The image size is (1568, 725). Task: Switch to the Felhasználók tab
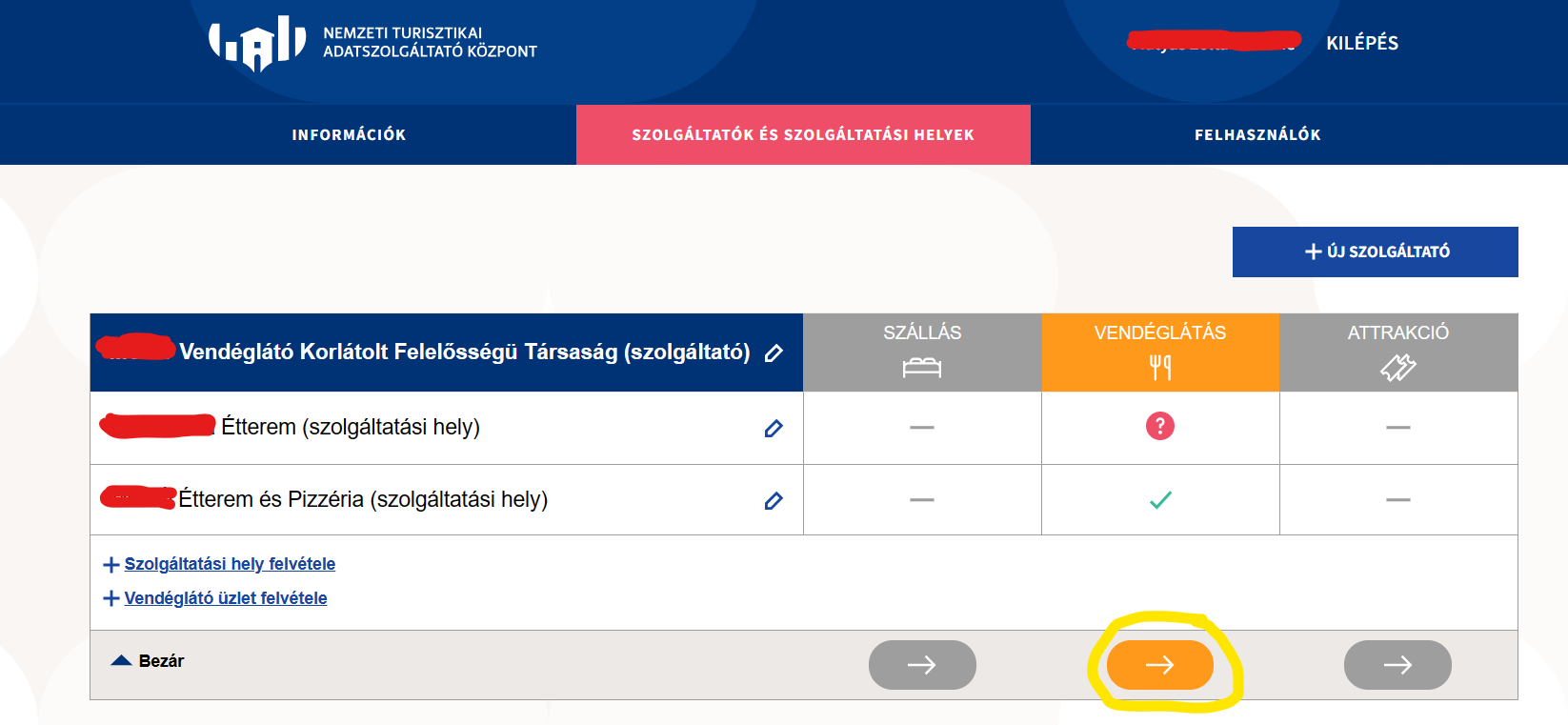point(1257,134)
